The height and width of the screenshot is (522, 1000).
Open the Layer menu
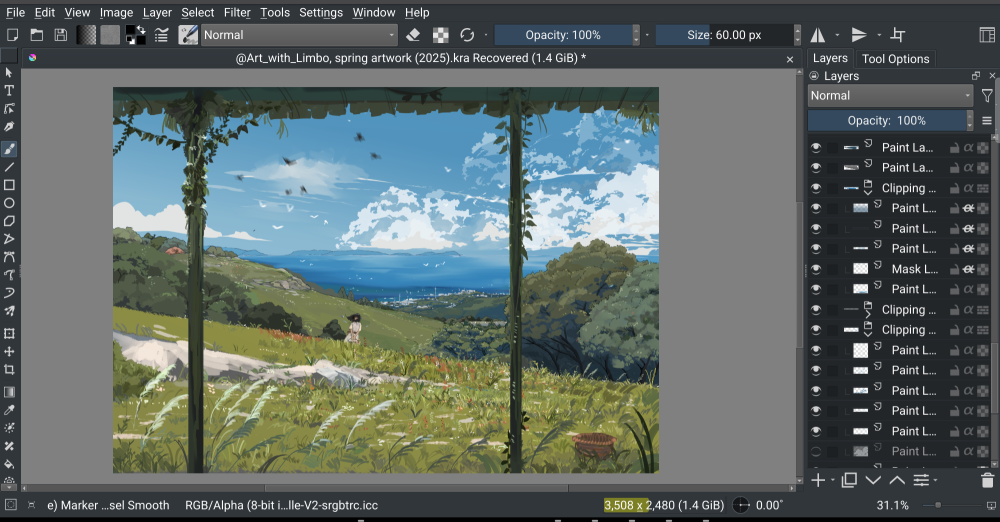(157, 12)
